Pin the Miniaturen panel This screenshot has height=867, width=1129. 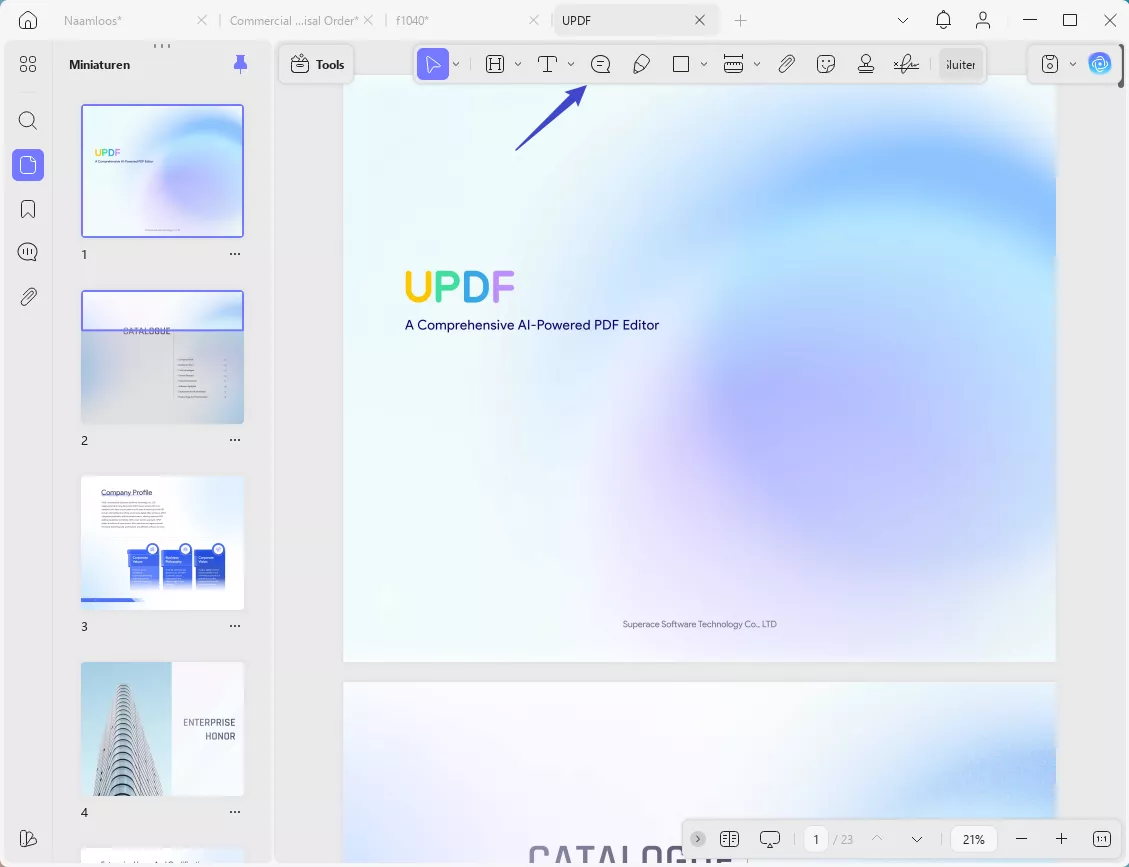click(240, 64)
